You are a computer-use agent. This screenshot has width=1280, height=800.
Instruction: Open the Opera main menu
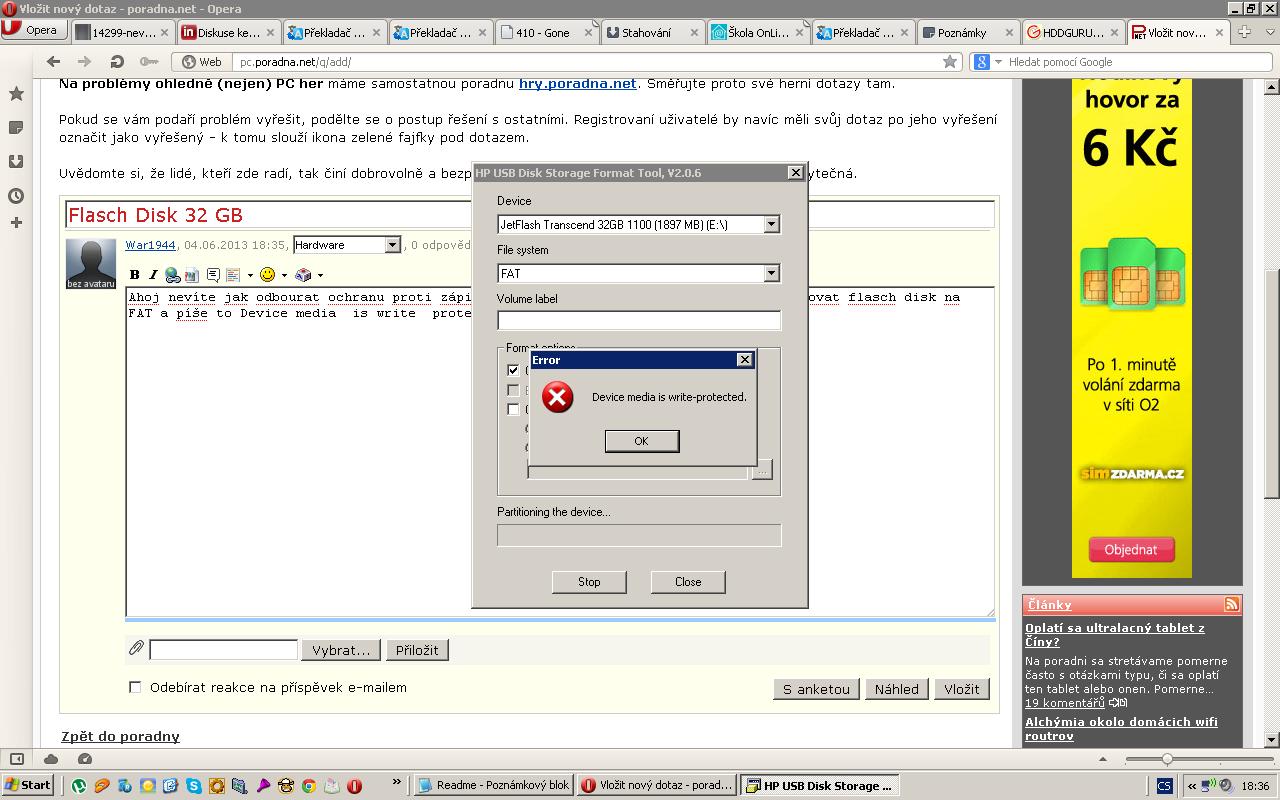pyautogui.click(x=32, y=30)
